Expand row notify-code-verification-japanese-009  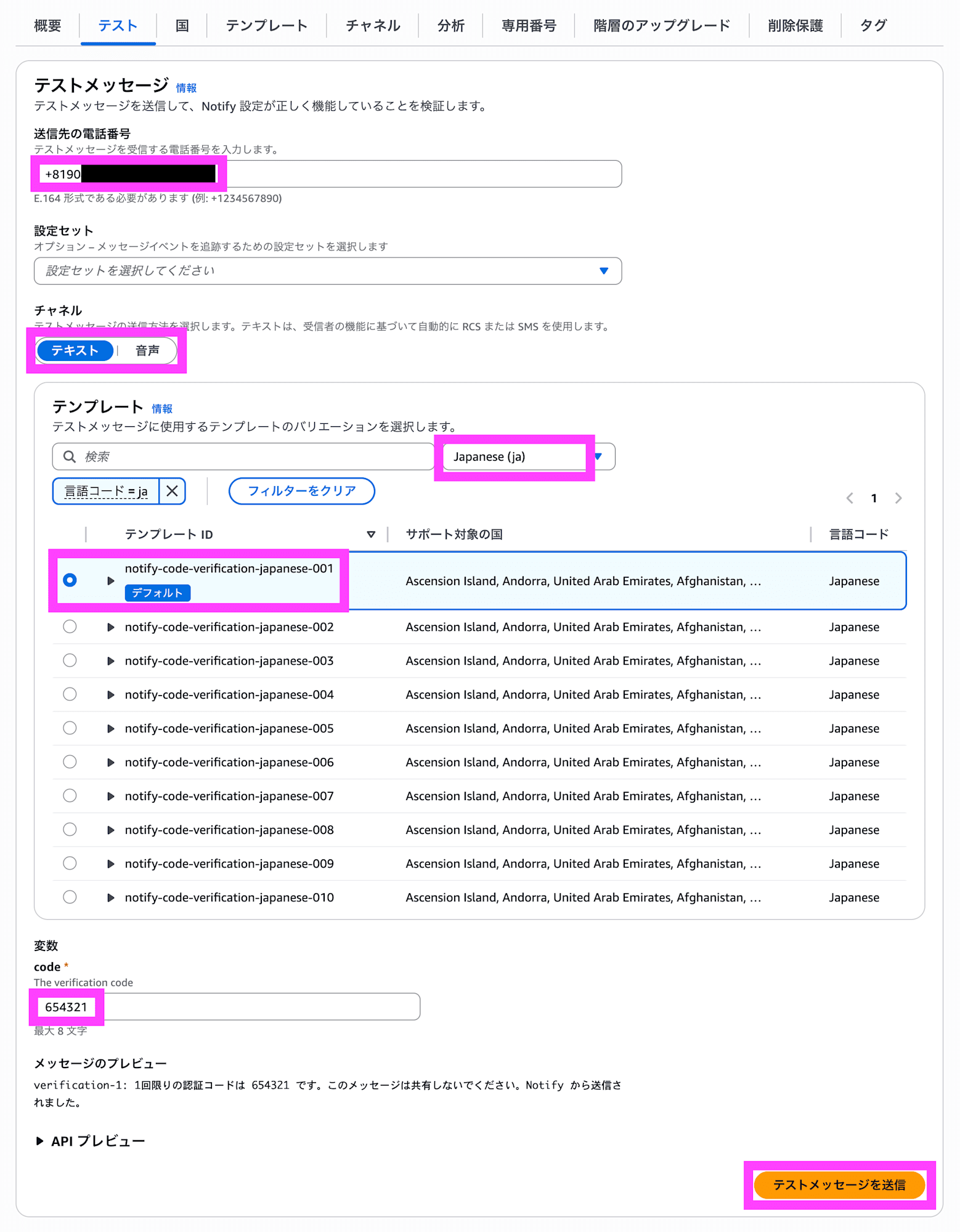click(x=110, y=864)
